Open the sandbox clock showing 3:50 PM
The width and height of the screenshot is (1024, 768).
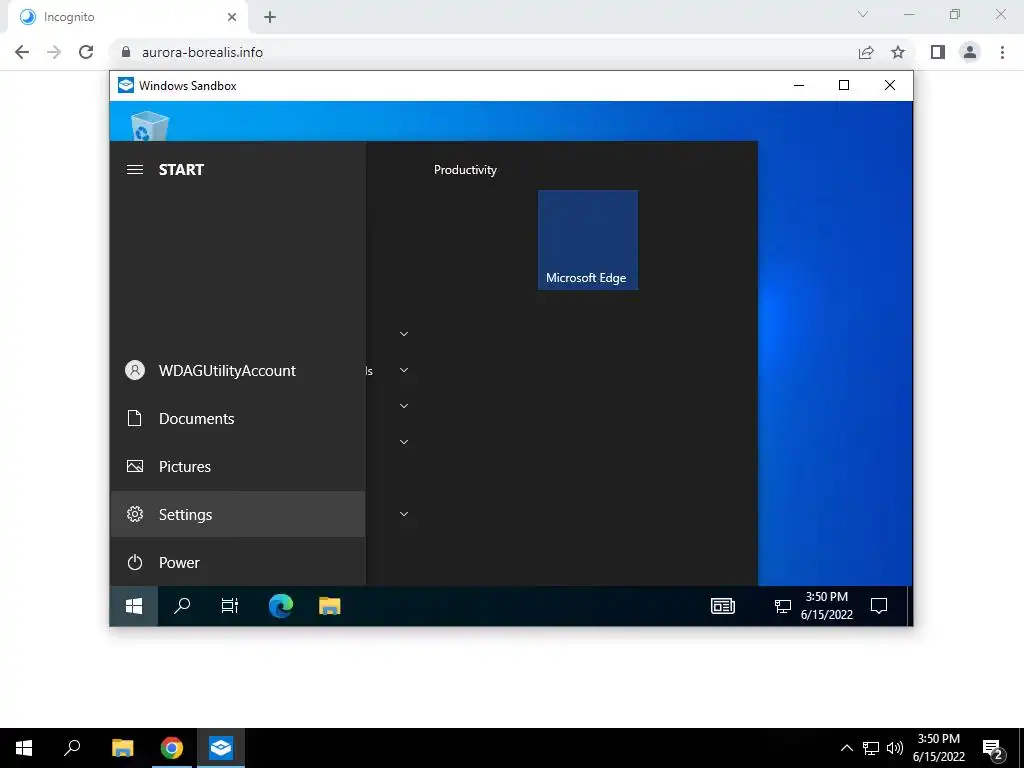coord(827,606)
